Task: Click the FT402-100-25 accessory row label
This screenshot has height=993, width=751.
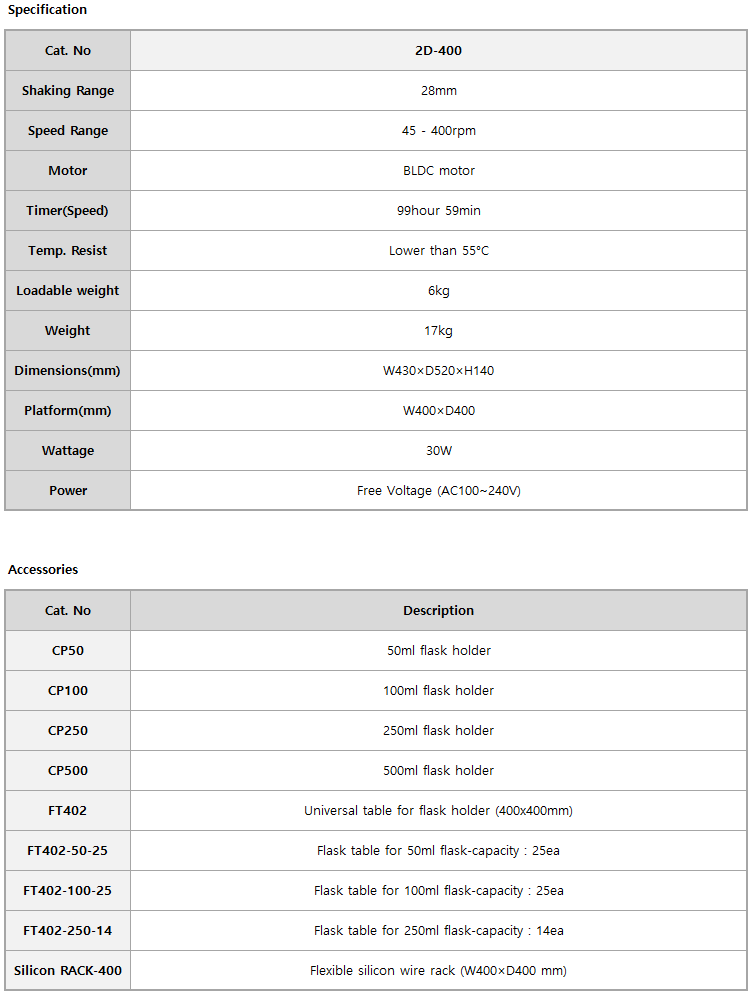Action: 68,891
